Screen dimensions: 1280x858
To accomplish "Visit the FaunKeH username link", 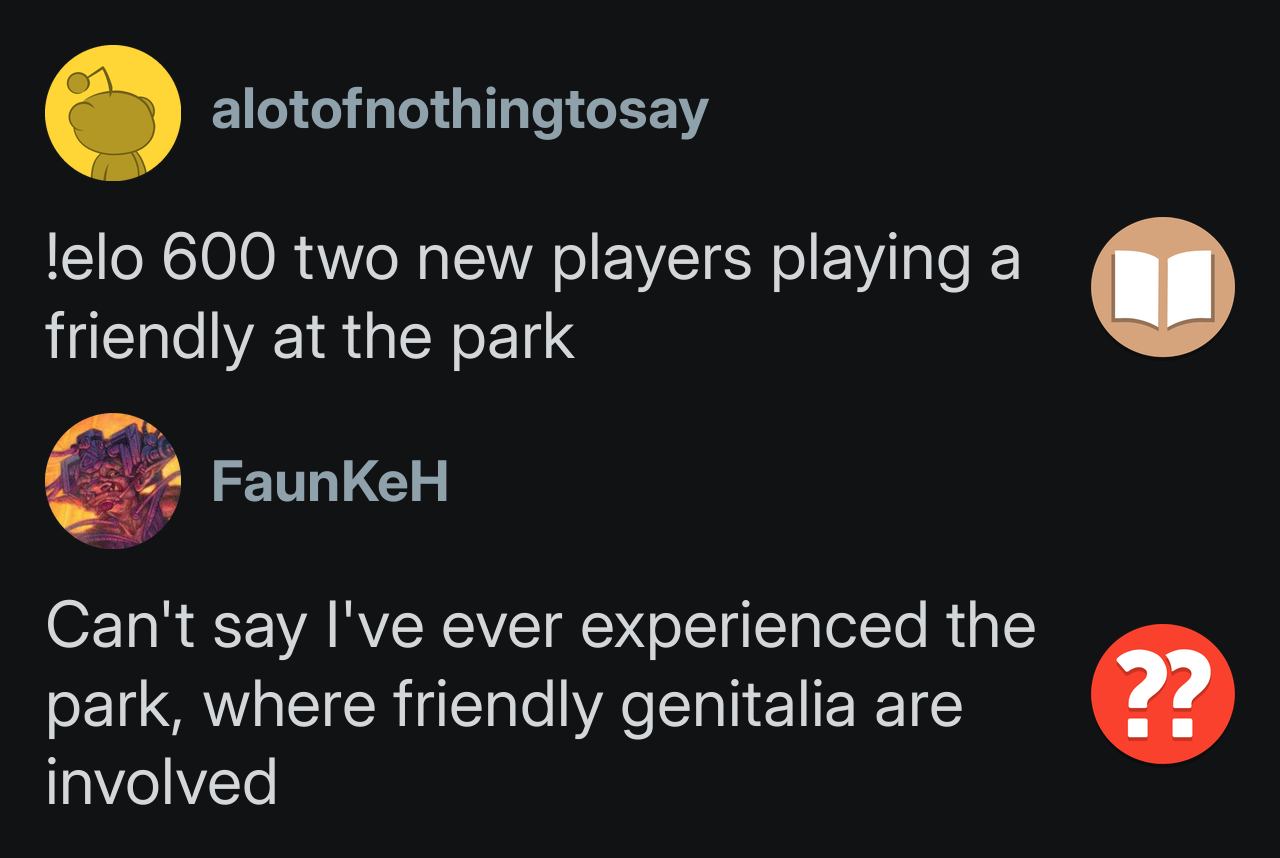I will 329,483.
